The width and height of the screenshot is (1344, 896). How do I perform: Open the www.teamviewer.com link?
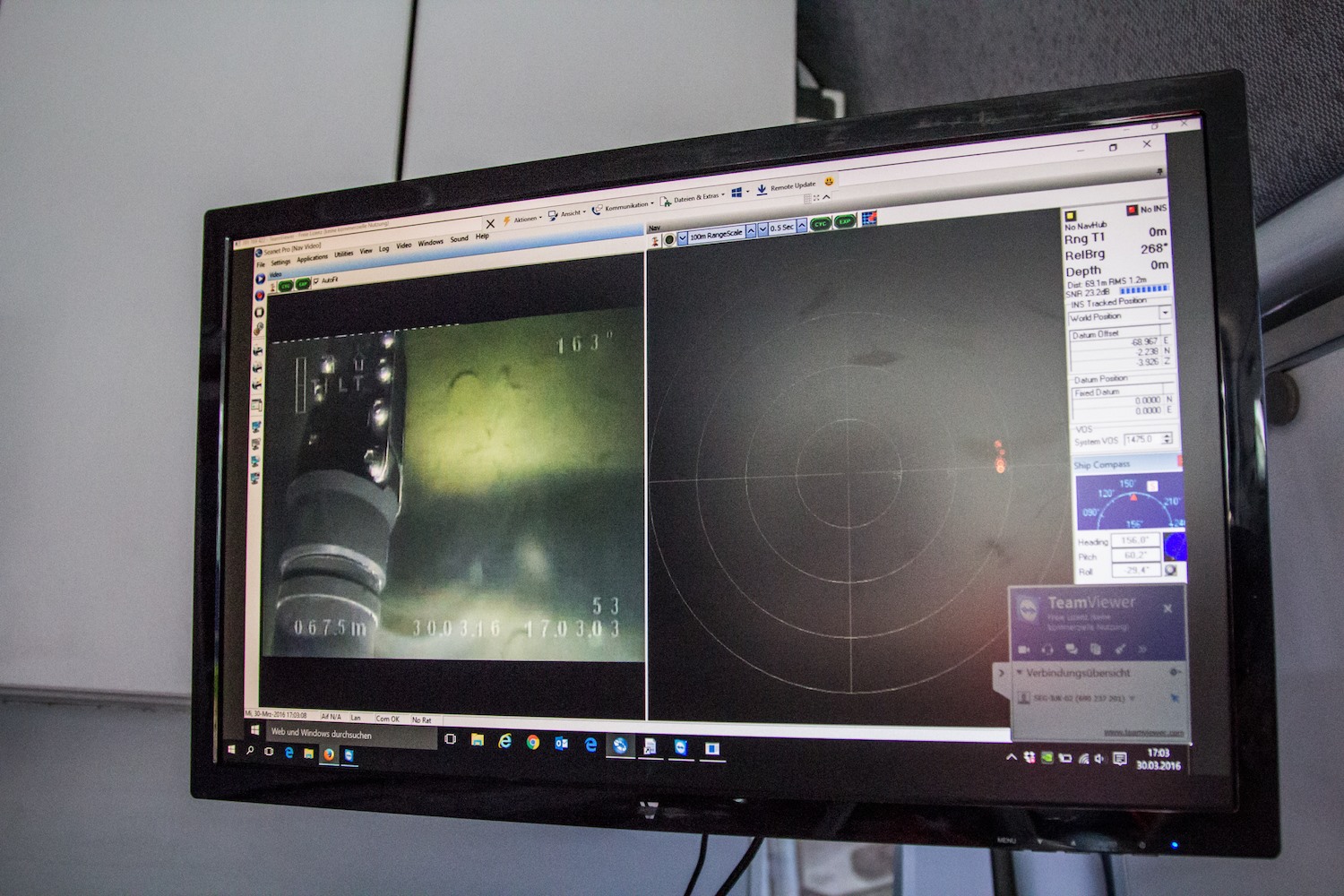1144,733
